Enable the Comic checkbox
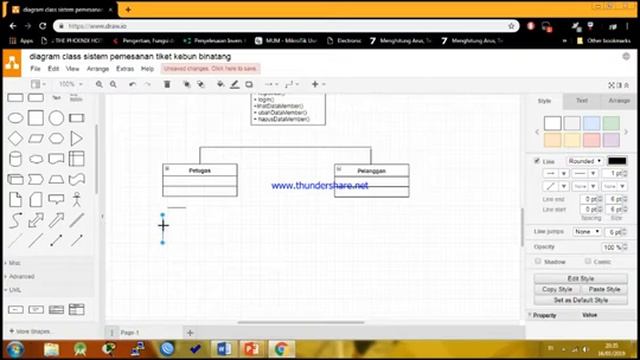640x360 pixels. tap(588, 261)
